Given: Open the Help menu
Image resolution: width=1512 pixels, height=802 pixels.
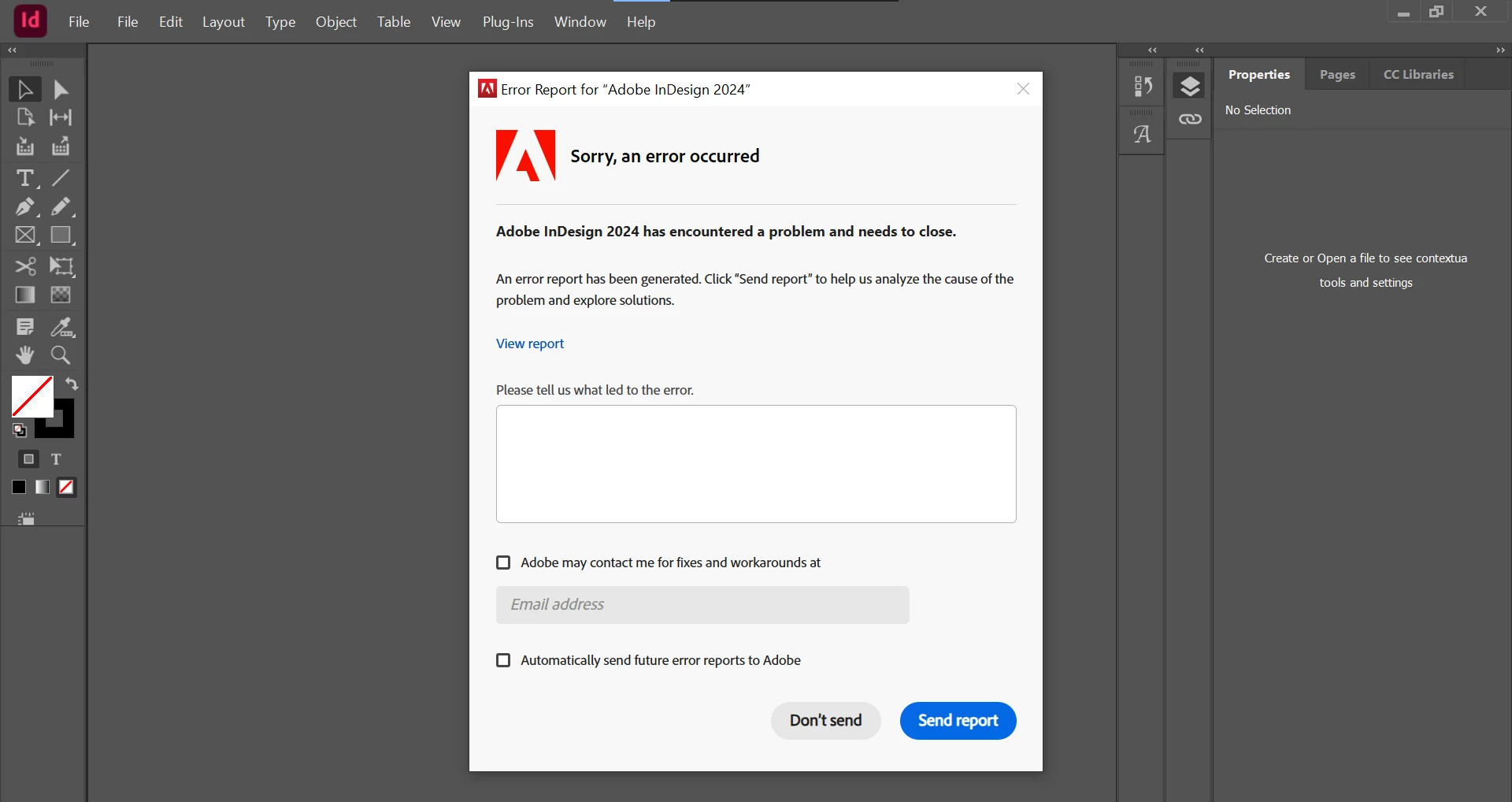Looking at the screenshot, I should click(641, 22).
